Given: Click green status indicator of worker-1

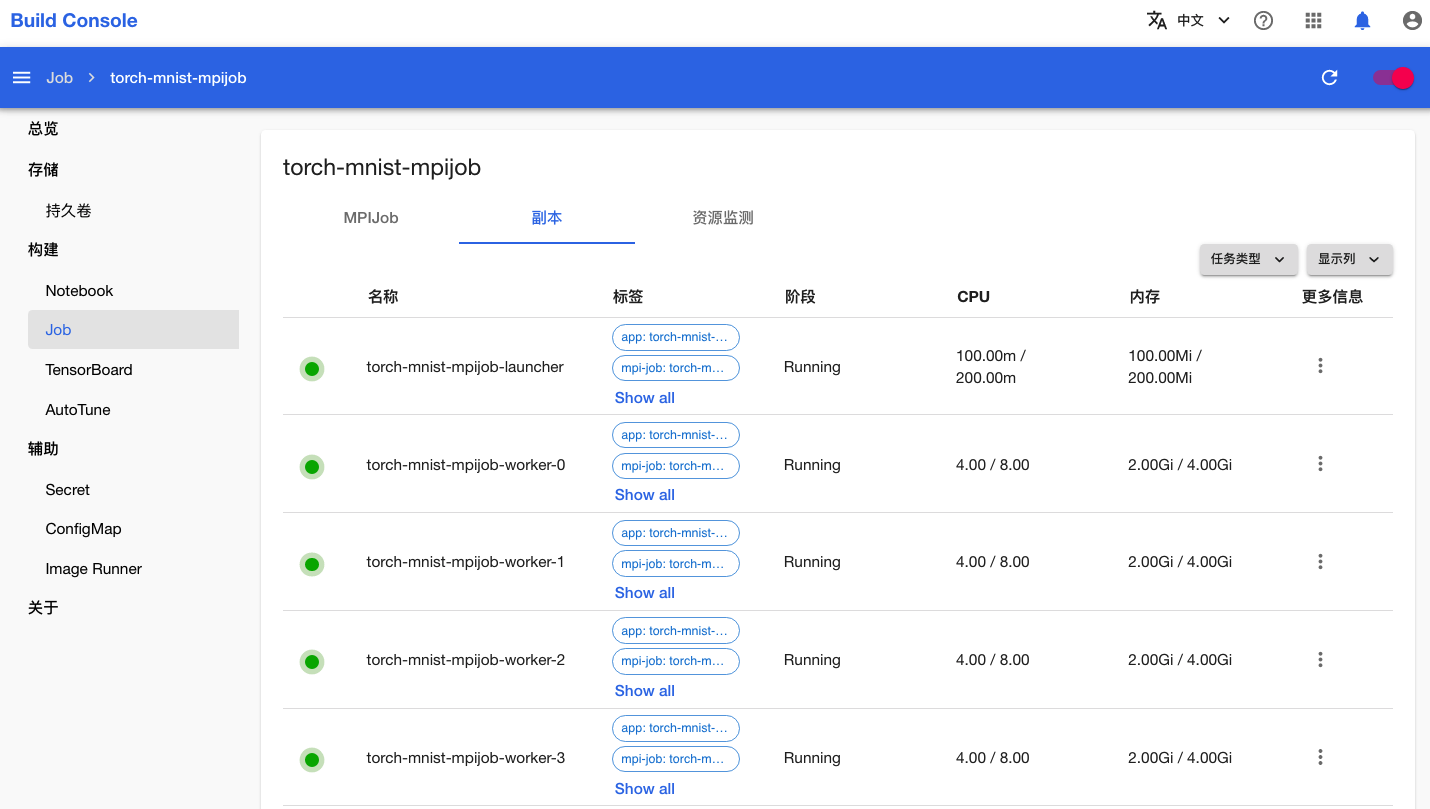Looking at the screenshot, I should (x=312, y=564).
